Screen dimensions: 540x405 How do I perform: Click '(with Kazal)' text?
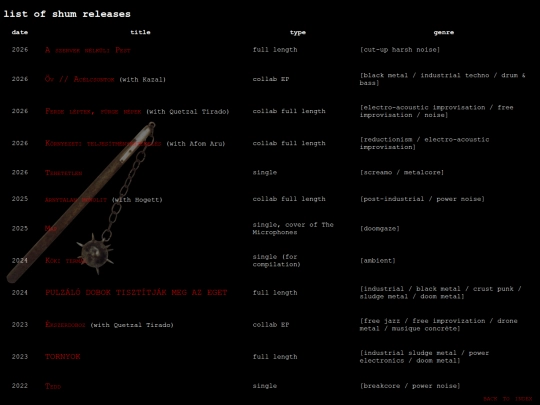(x=143, y=80)
